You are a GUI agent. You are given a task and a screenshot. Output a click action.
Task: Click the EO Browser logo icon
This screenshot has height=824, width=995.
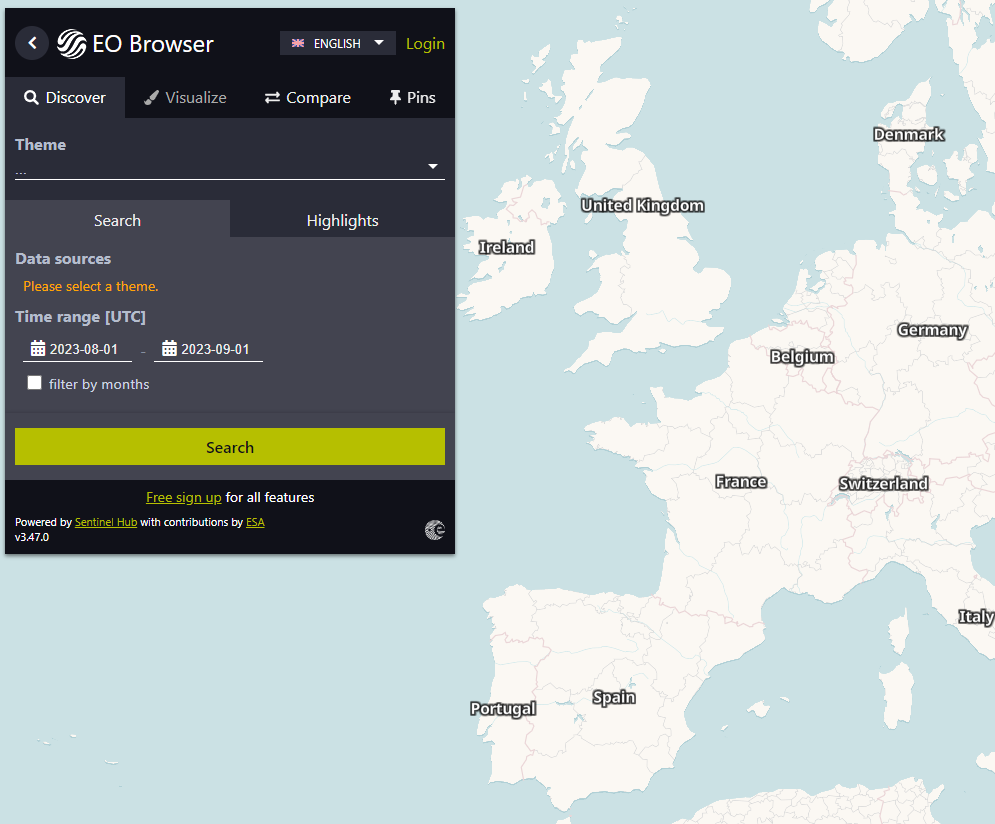(x=71, y=44)
